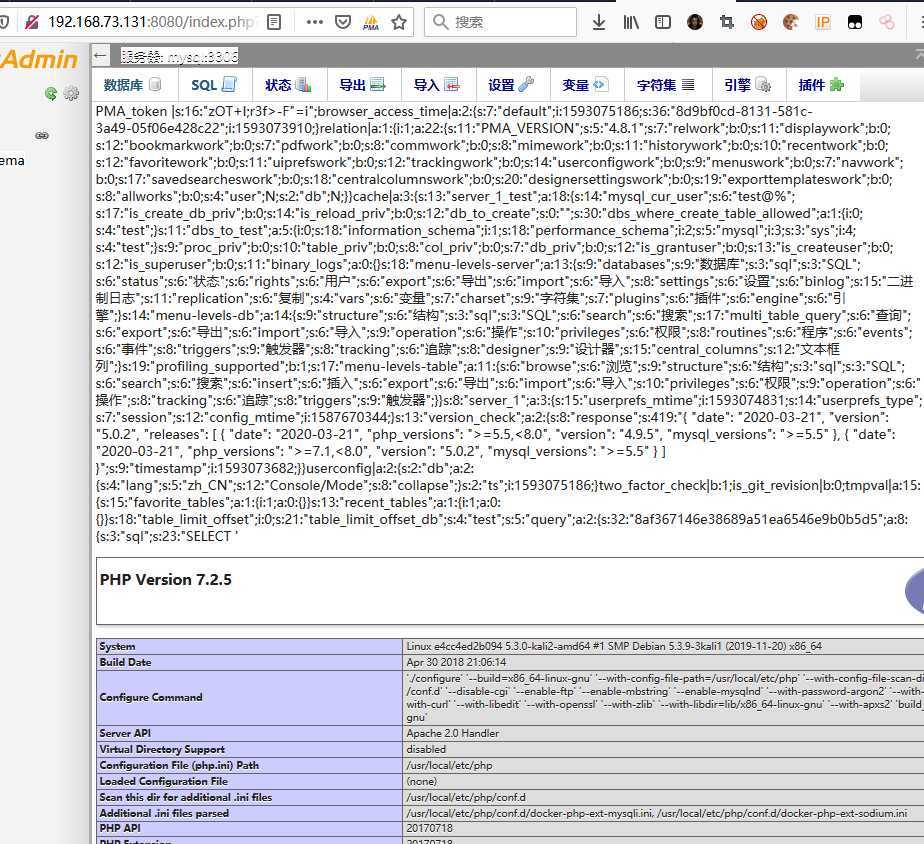Image resolution: width=924 pixels, height=844 pixels.
Task: Open the downloads arrow icon
Action: click(599, 22)
